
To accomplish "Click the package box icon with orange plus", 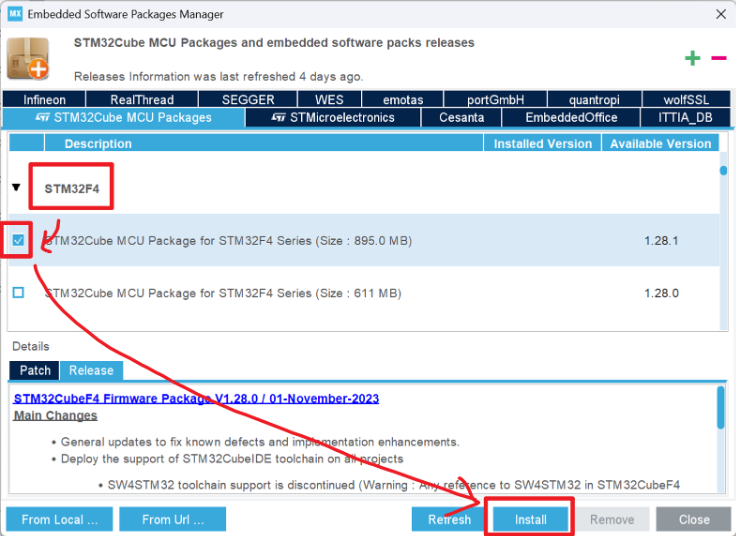I will (28, 58).
